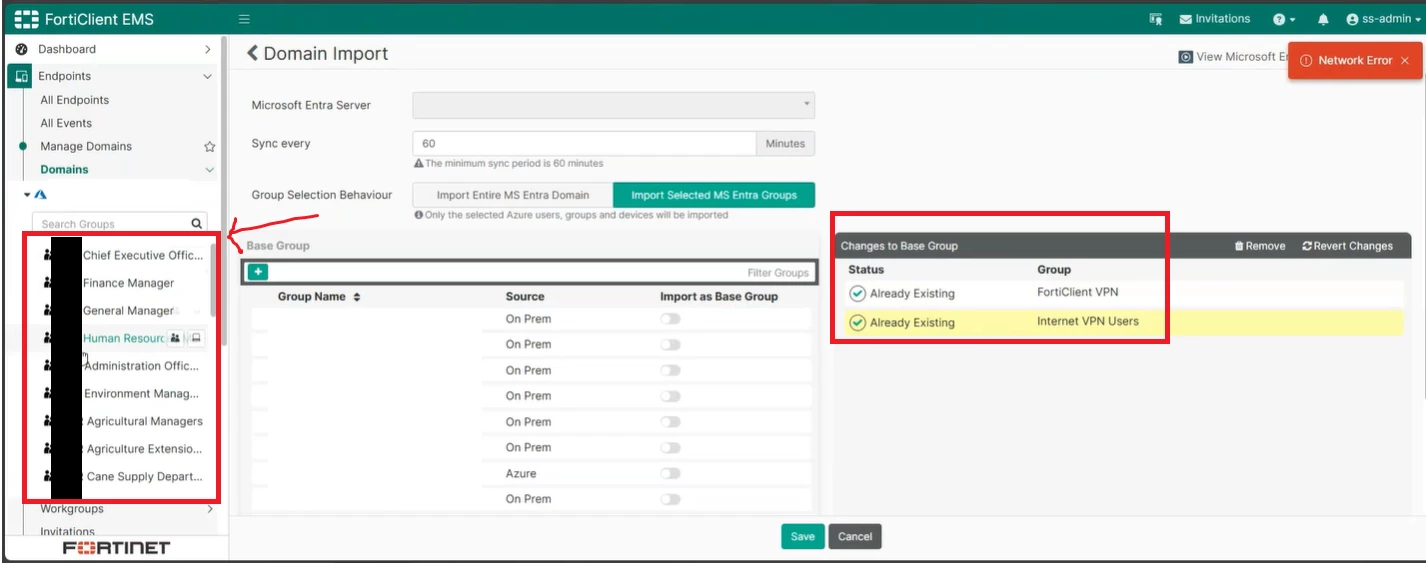This screenshot has width=1426, height=563.
Task: Expand the Workgroups chevron
Action: 210,509
